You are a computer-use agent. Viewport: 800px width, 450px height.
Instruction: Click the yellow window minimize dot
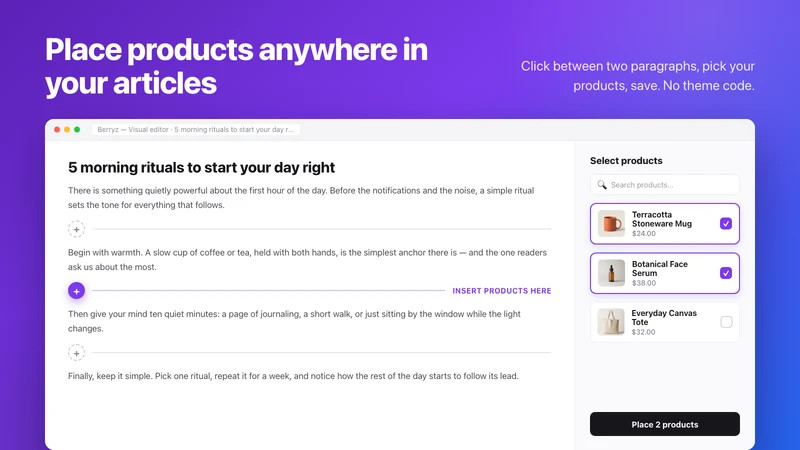(x=67, y=130)
